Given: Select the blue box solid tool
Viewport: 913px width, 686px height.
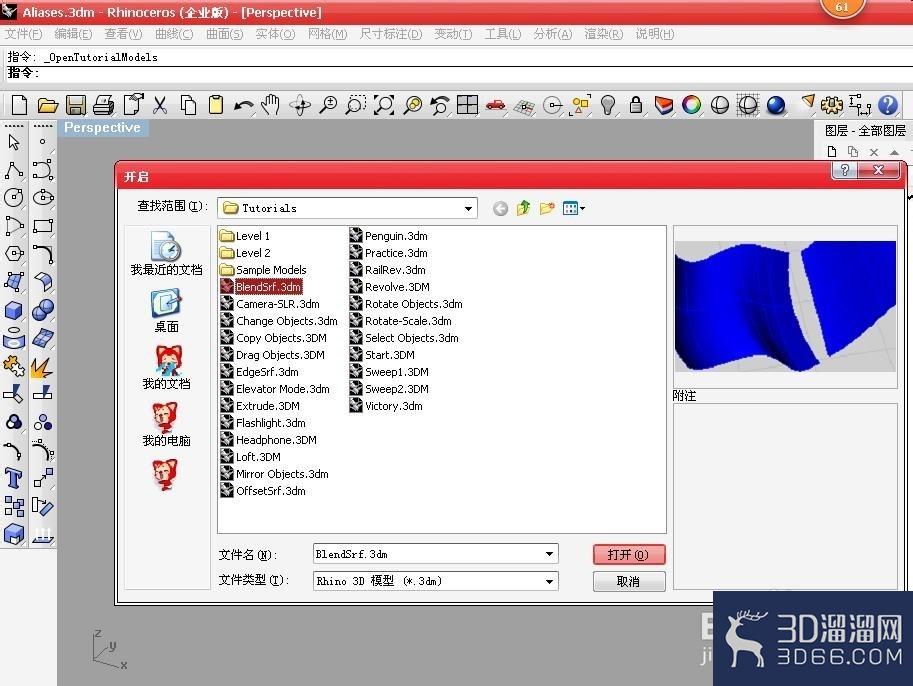Looking at the screenshot, I should 14,310.
